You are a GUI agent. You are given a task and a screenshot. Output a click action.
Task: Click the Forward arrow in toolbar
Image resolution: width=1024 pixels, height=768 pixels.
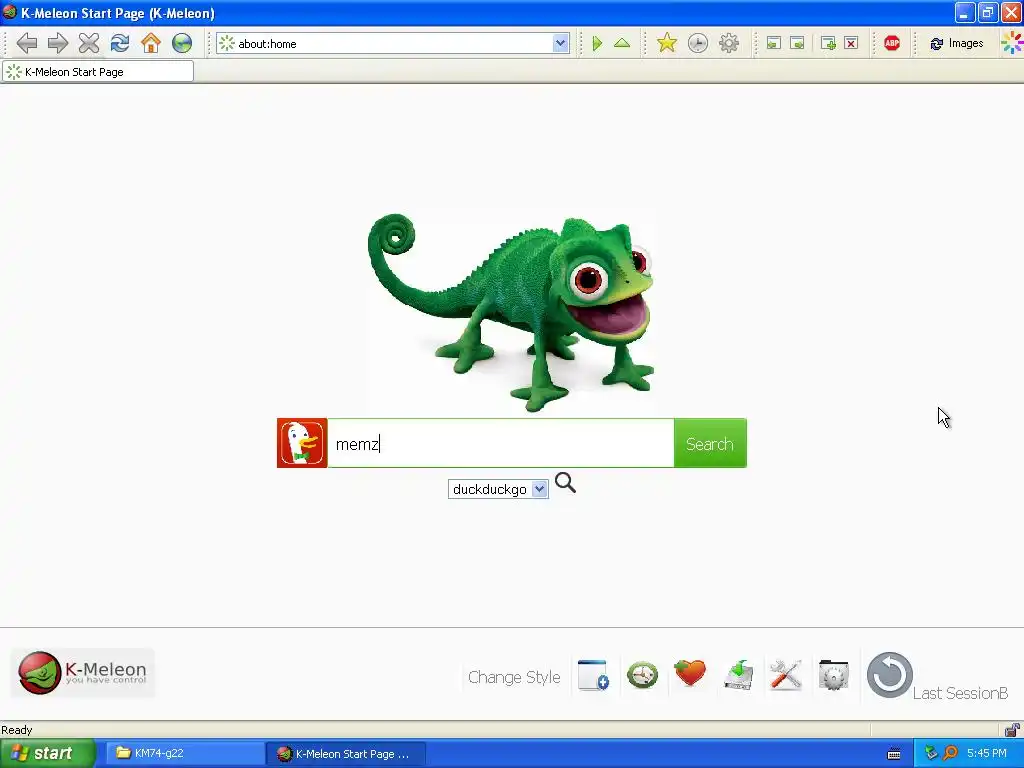pos(57,43)
